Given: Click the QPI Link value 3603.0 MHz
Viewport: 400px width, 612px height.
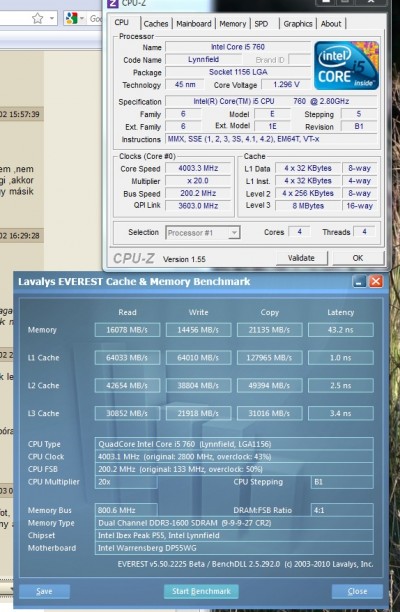Looking at the screenshot, I should (198, 206).
